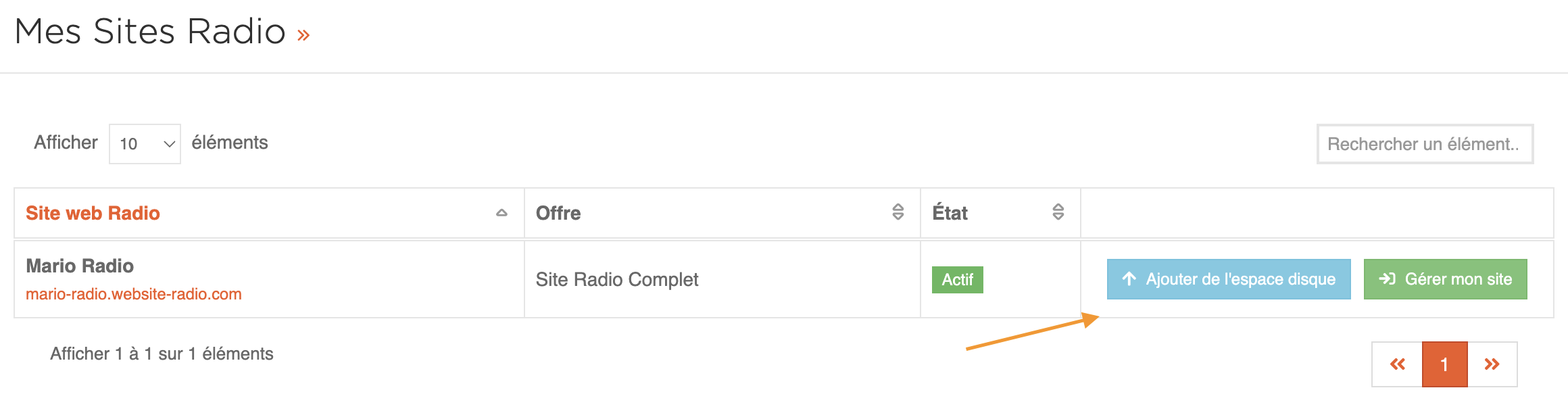Click the Site Radio Complet offer cell
The height and width of the screenshot is (411, 1568).
(617, 279)
